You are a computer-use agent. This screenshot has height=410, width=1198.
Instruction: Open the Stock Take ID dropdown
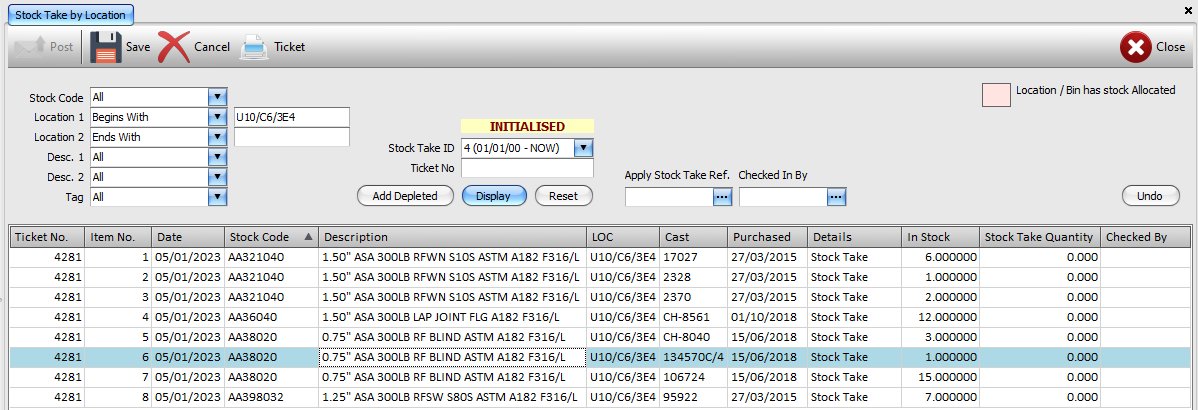[583, 148]
